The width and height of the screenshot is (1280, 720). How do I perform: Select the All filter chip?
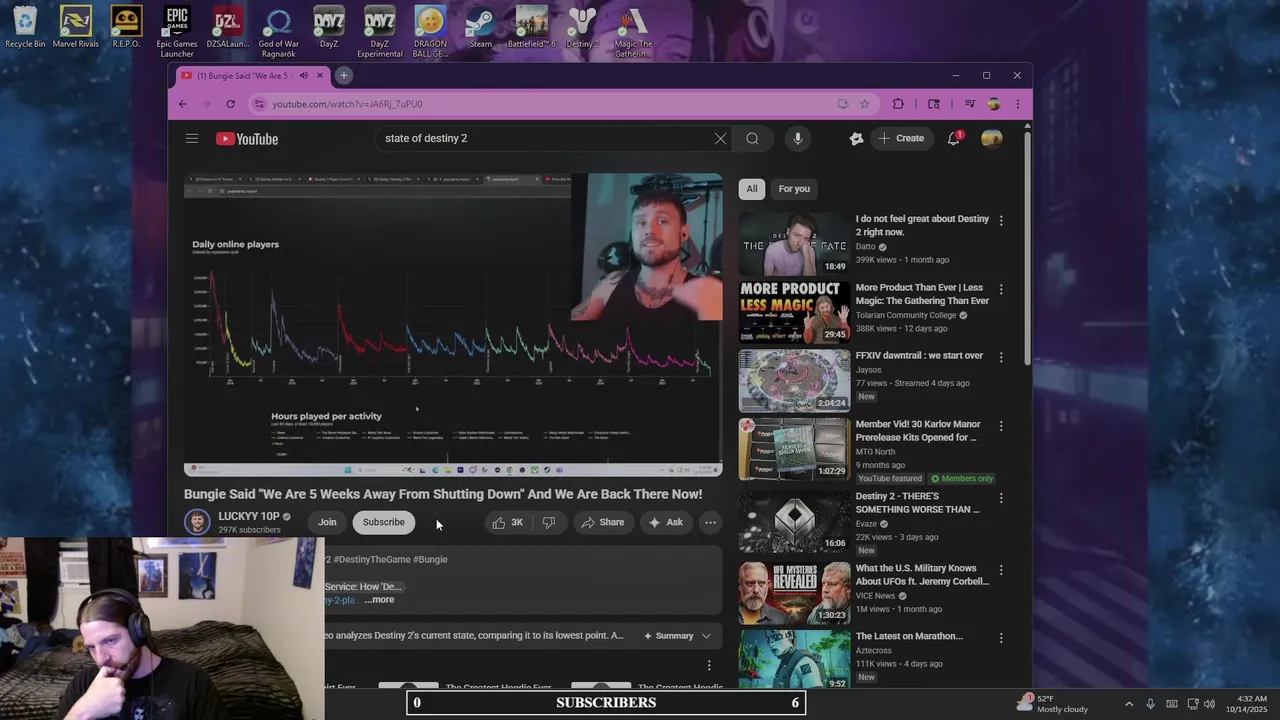[x=752, y=189]
